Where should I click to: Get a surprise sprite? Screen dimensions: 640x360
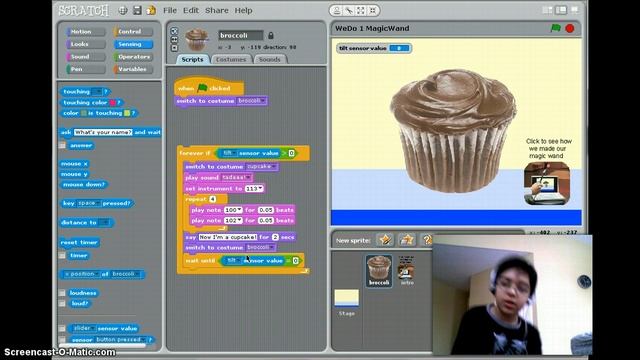(426, 240)
